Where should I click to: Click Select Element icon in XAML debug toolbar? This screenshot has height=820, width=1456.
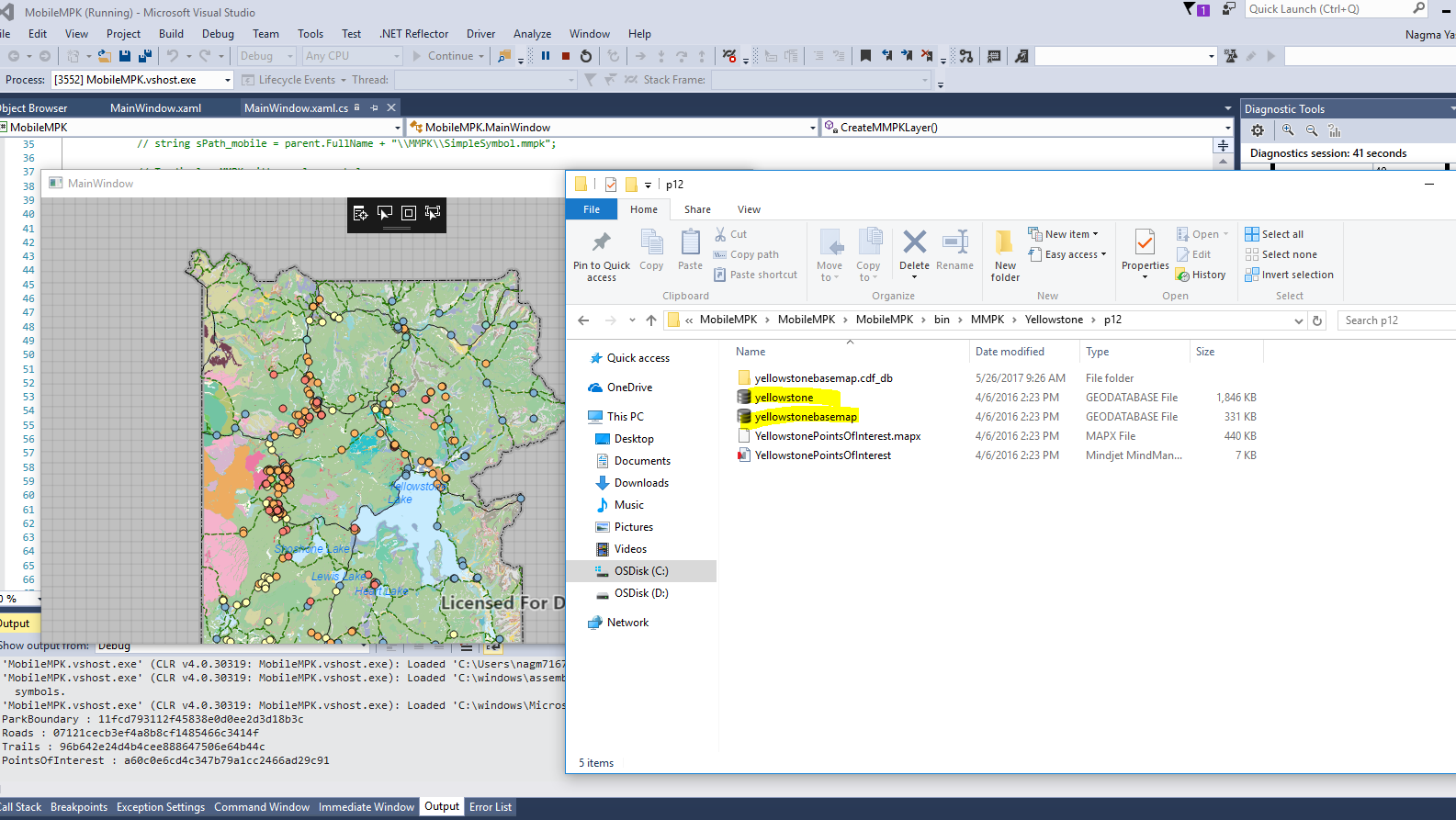coord(385,213)
